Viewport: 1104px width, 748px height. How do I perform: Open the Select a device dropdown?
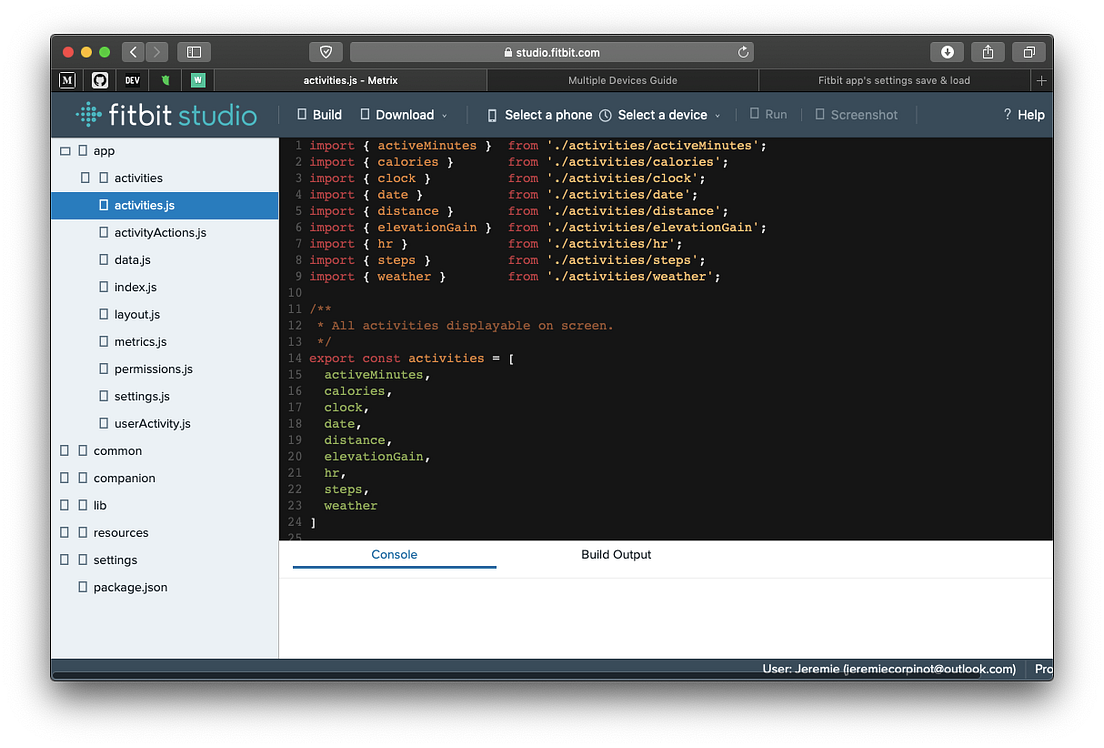661,115
